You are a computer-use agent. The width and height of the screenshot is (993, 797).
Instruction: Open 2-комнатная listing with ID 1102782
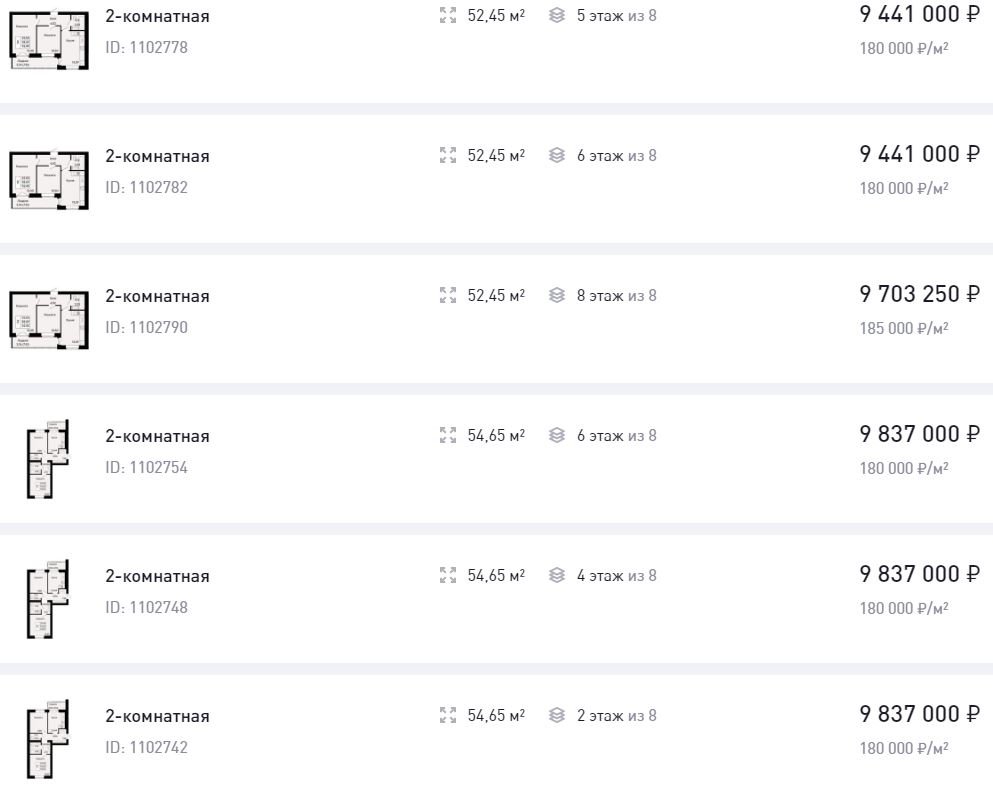tap(157, 156)
